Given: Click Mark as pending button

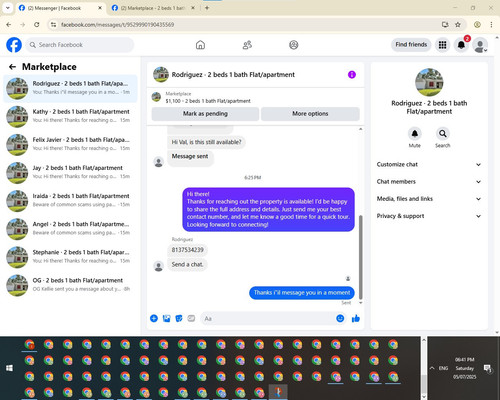Looking at the screenshot, I should 205,114.
